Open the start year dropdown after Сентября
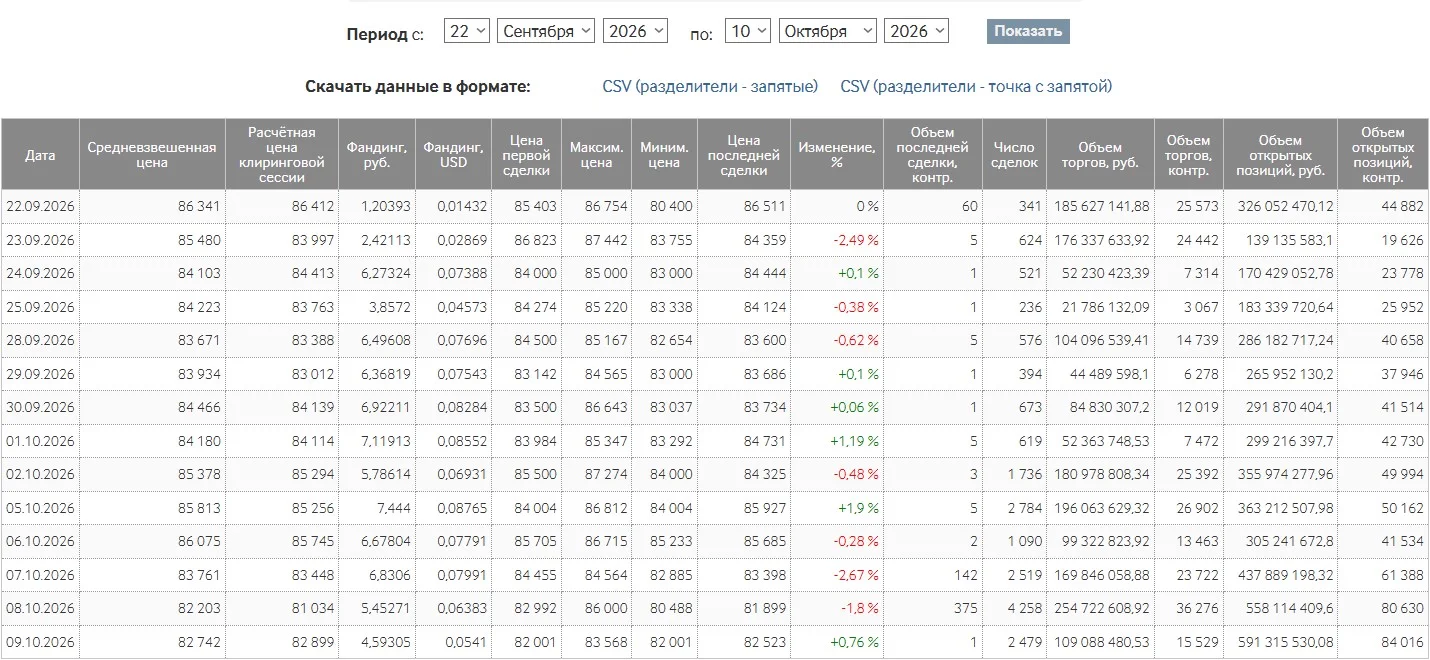This screenshot has height=660, width=1430. (x=635, y=31)
